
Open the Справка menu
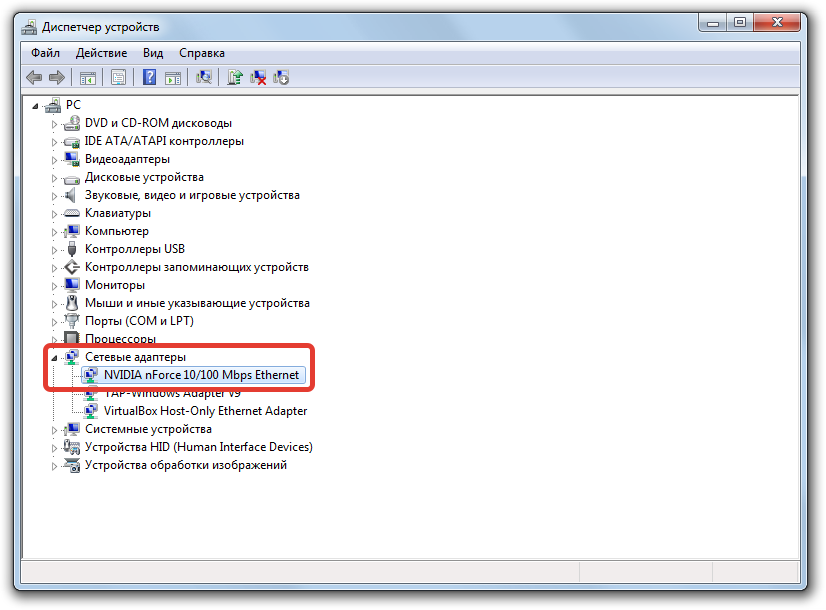point(202,53)
